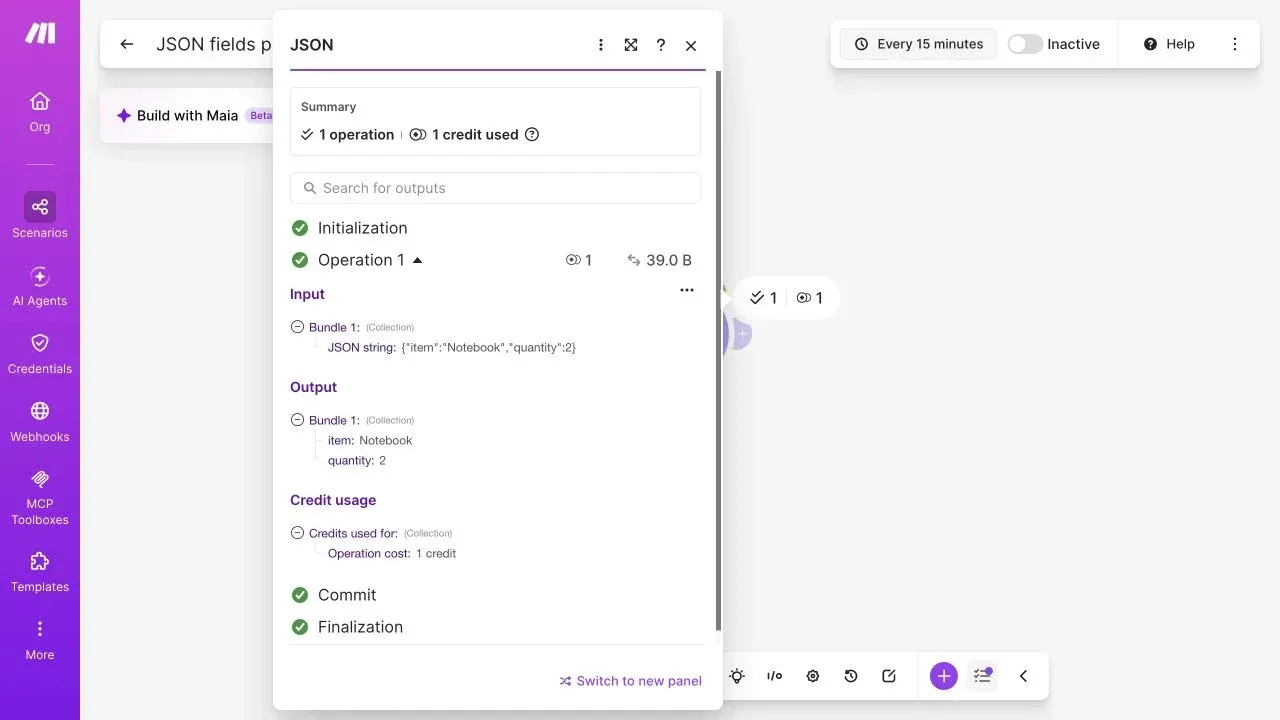The width and height of the screenshot is (1280, 720).
Task: Open scenario inputs/outputs I/O icon
Action: pos(774,676)
